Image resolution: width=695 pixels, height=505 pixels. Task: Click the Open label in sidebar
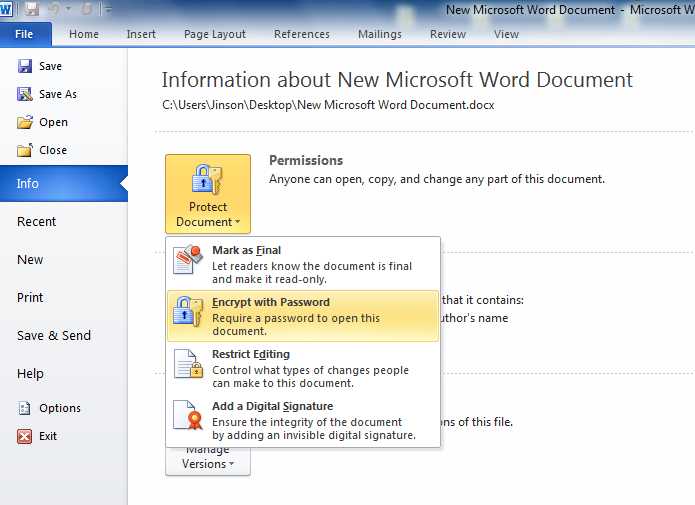click(53, 122)
